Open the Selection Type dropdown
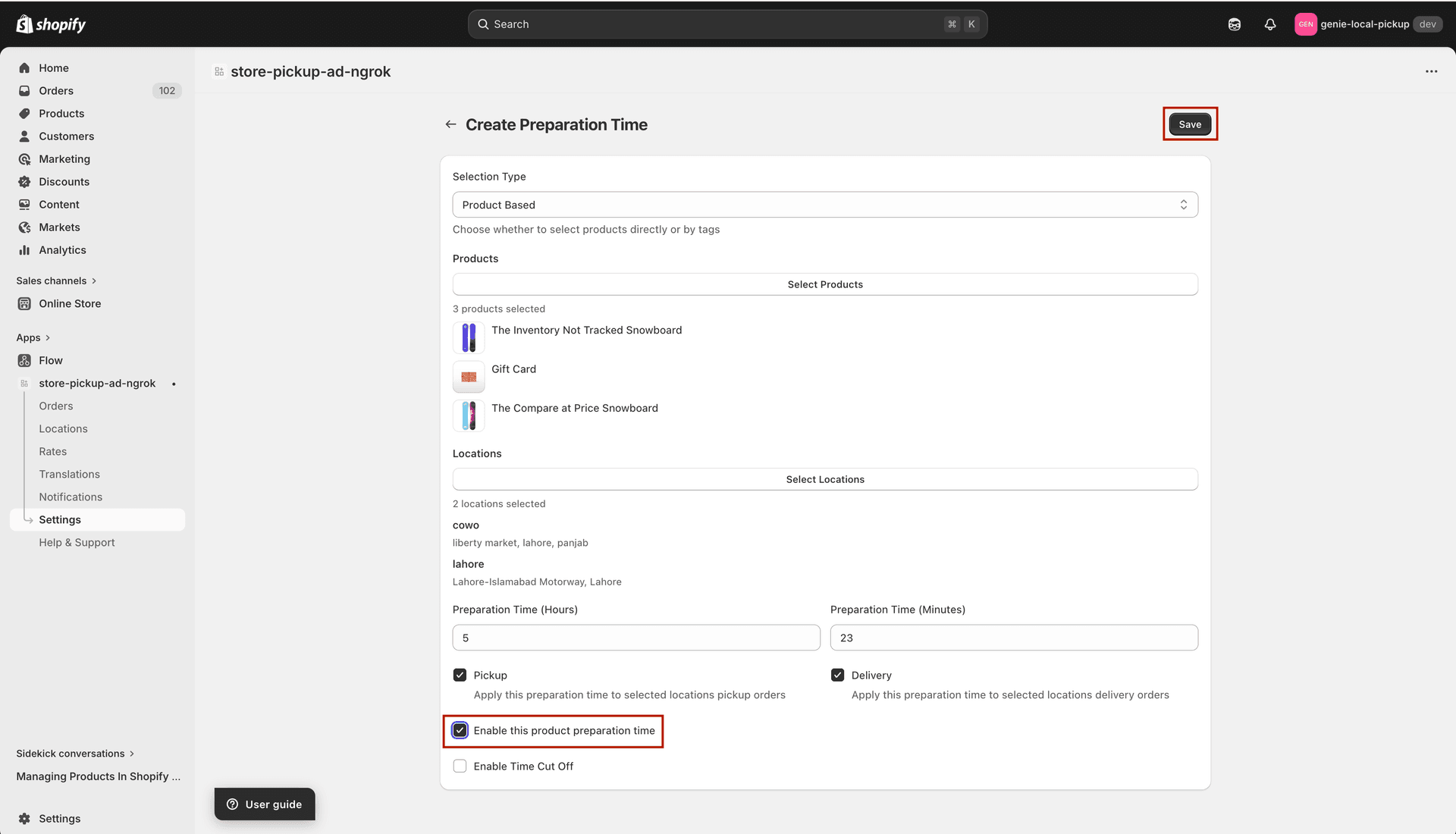Viewport: 1456px width, 834px height. point(824,204)
